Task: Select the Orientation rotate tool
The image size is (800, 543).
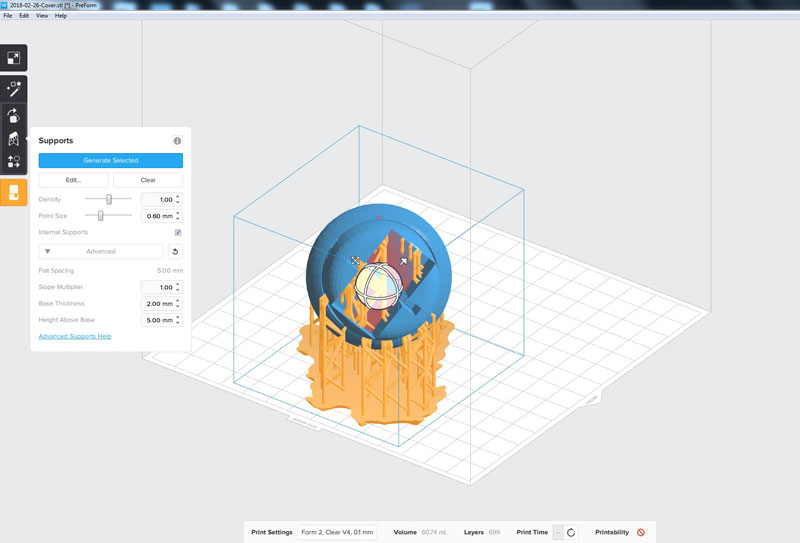Action: (14, 115)
